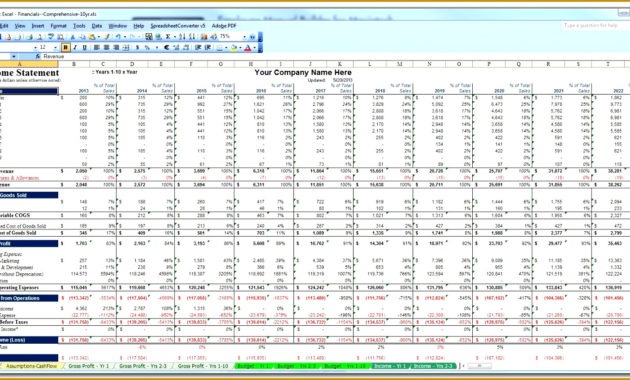Open the Format menu
Screen dimensions: 630x380
coord(58,26)
